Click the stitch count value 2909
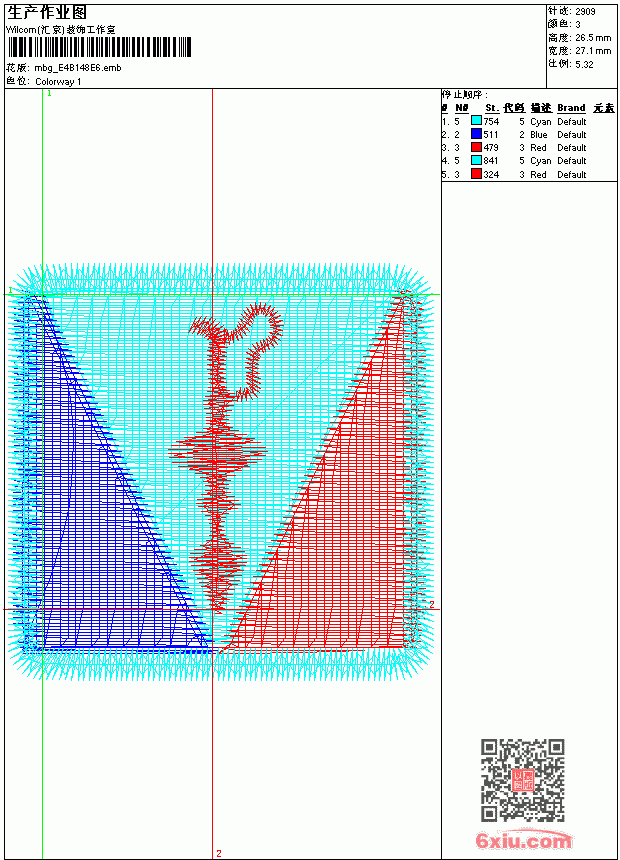 pyautogui.click(x=585, y=11)
